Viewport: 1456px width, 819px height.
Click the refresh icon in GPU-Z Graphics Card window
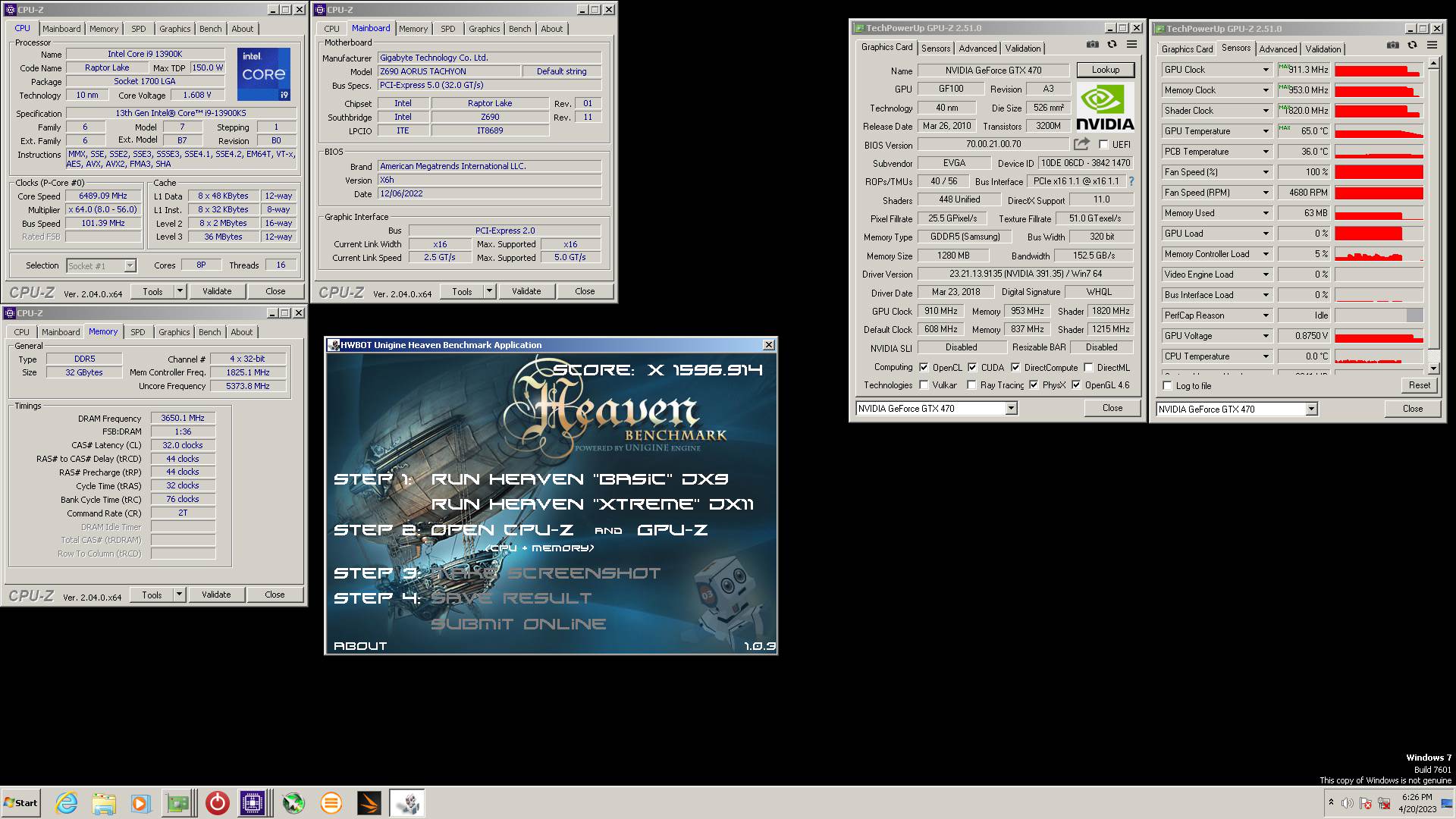(x=1112, y=45)
